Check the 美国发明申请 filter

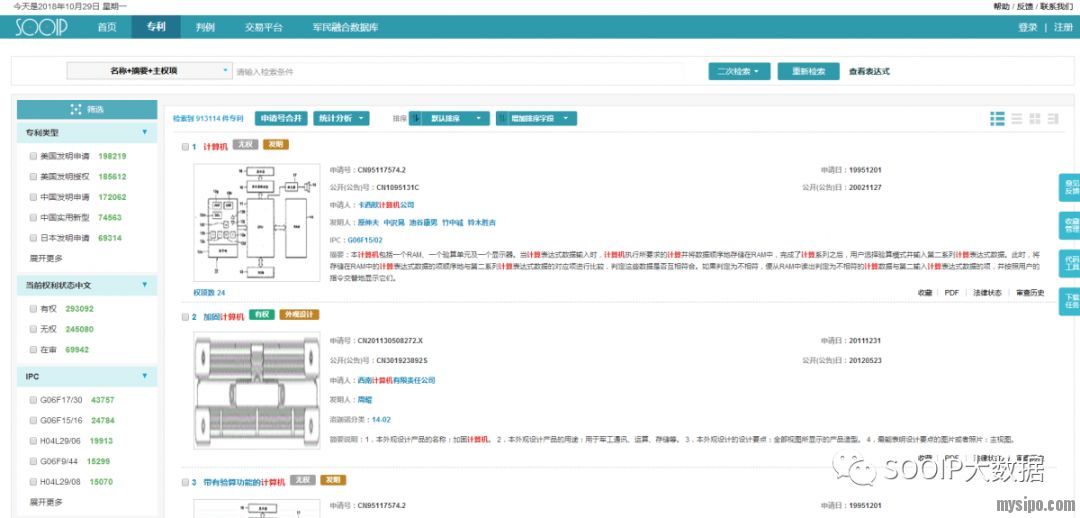33,157
